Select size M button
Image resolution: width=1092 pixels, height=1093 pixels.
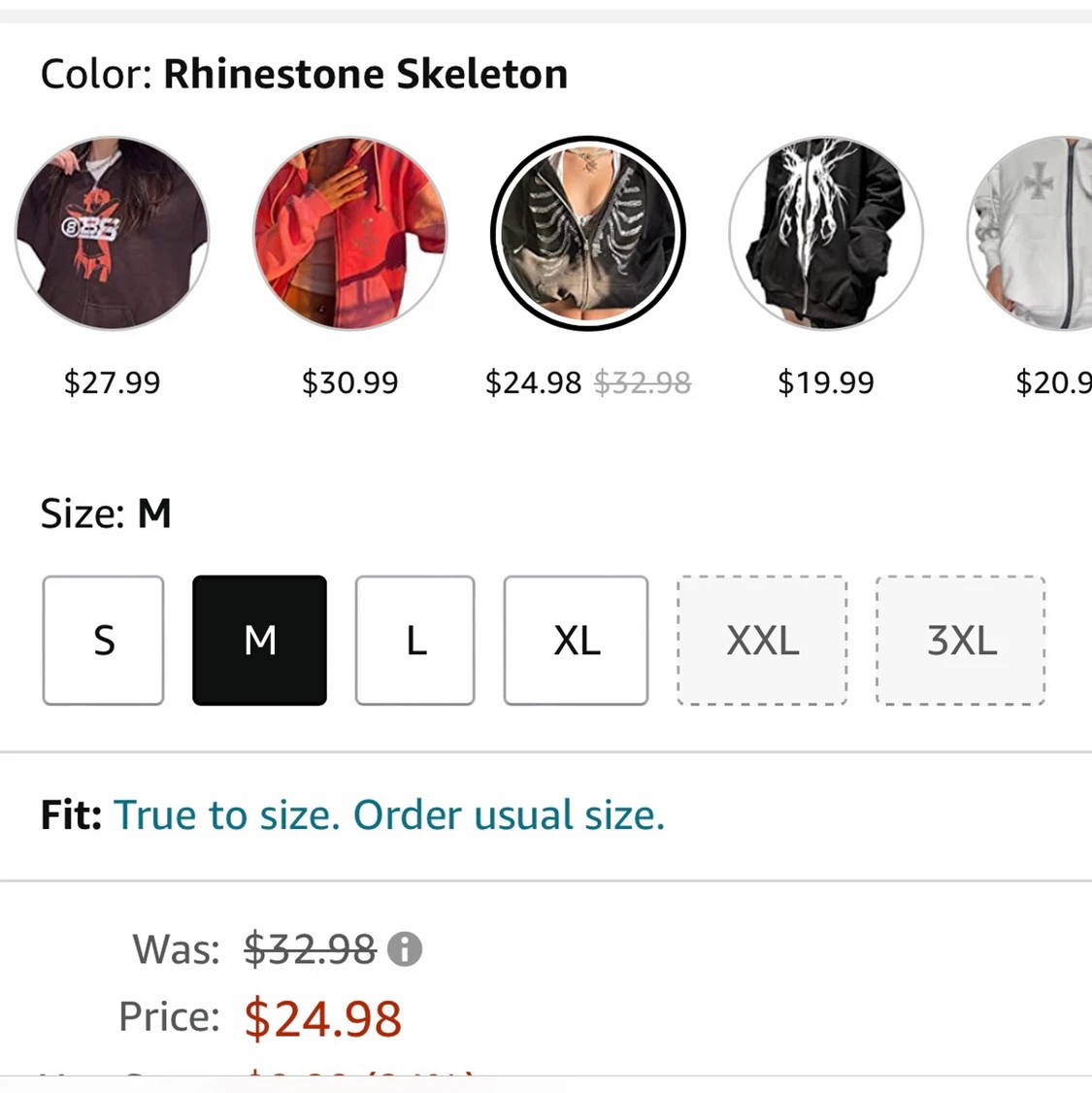(x=260, y=641)
